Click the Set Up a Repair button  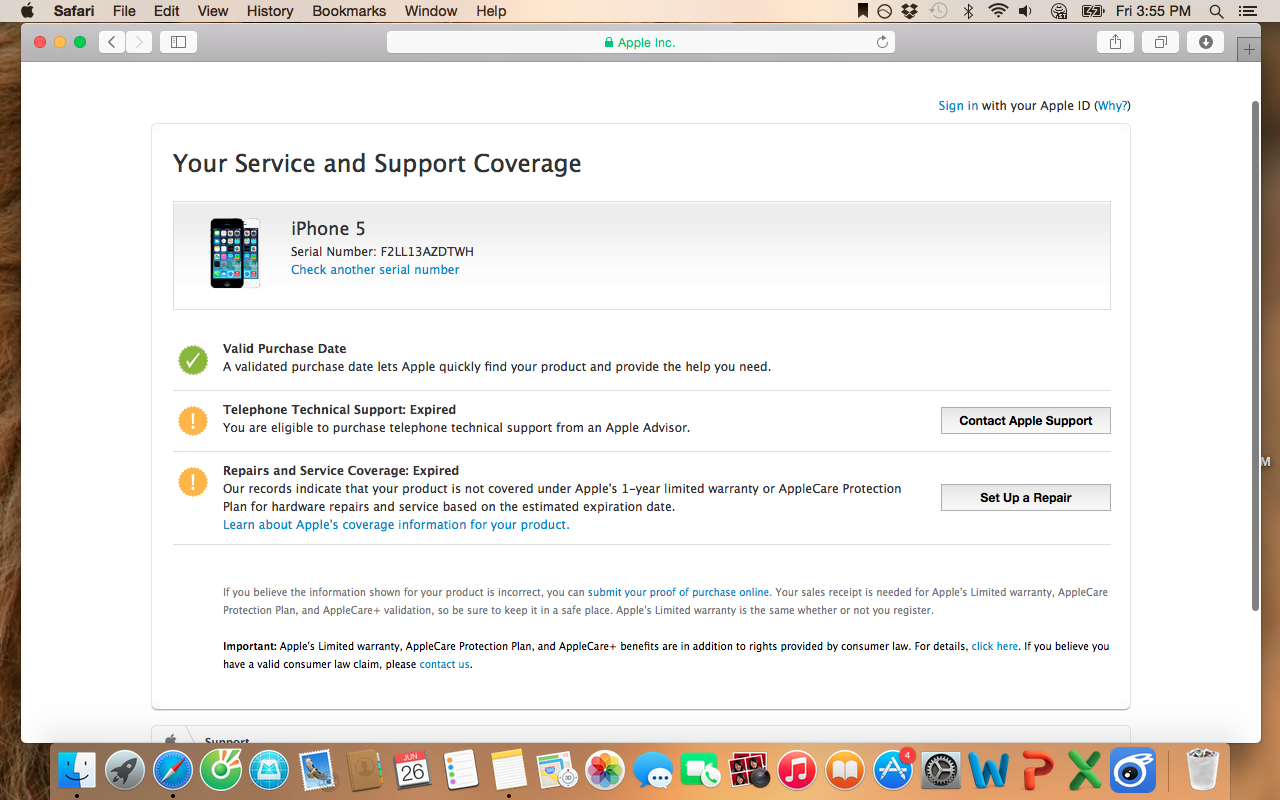[x=1025, y=498]
